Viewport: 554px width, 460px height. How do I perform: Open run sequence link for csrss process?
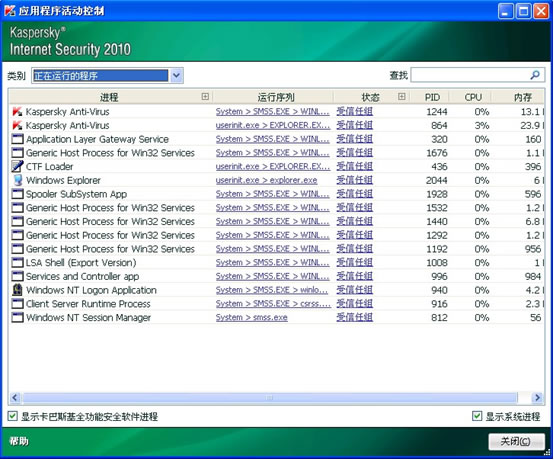click(273, 304)
